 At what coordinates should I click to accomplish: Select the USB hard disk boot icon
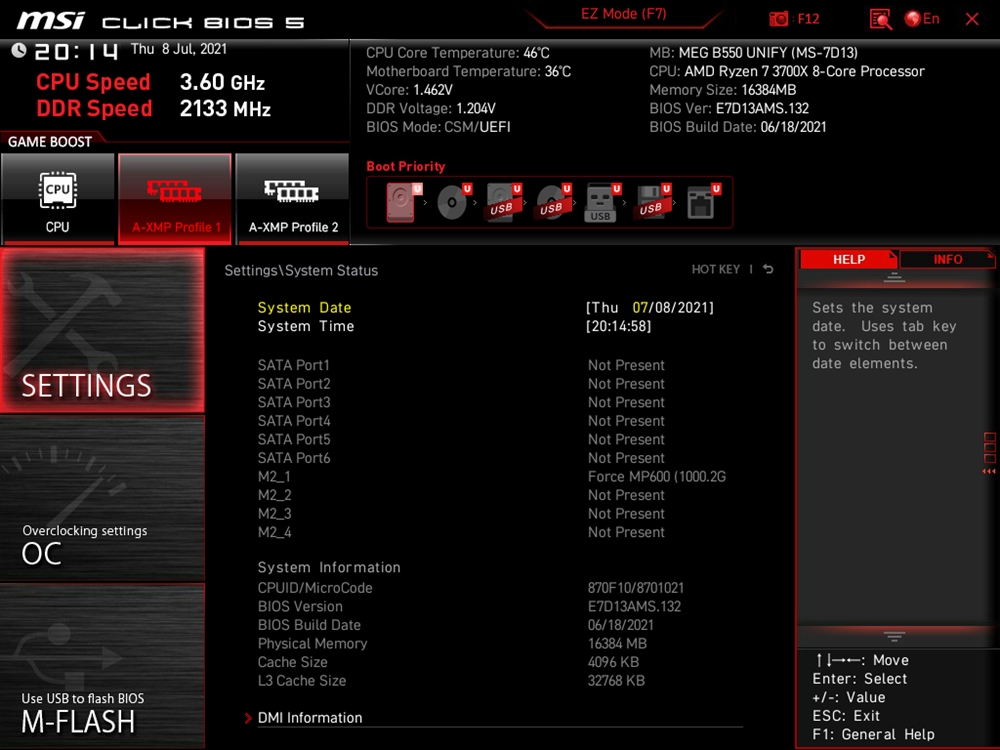(x=504, y=203)
